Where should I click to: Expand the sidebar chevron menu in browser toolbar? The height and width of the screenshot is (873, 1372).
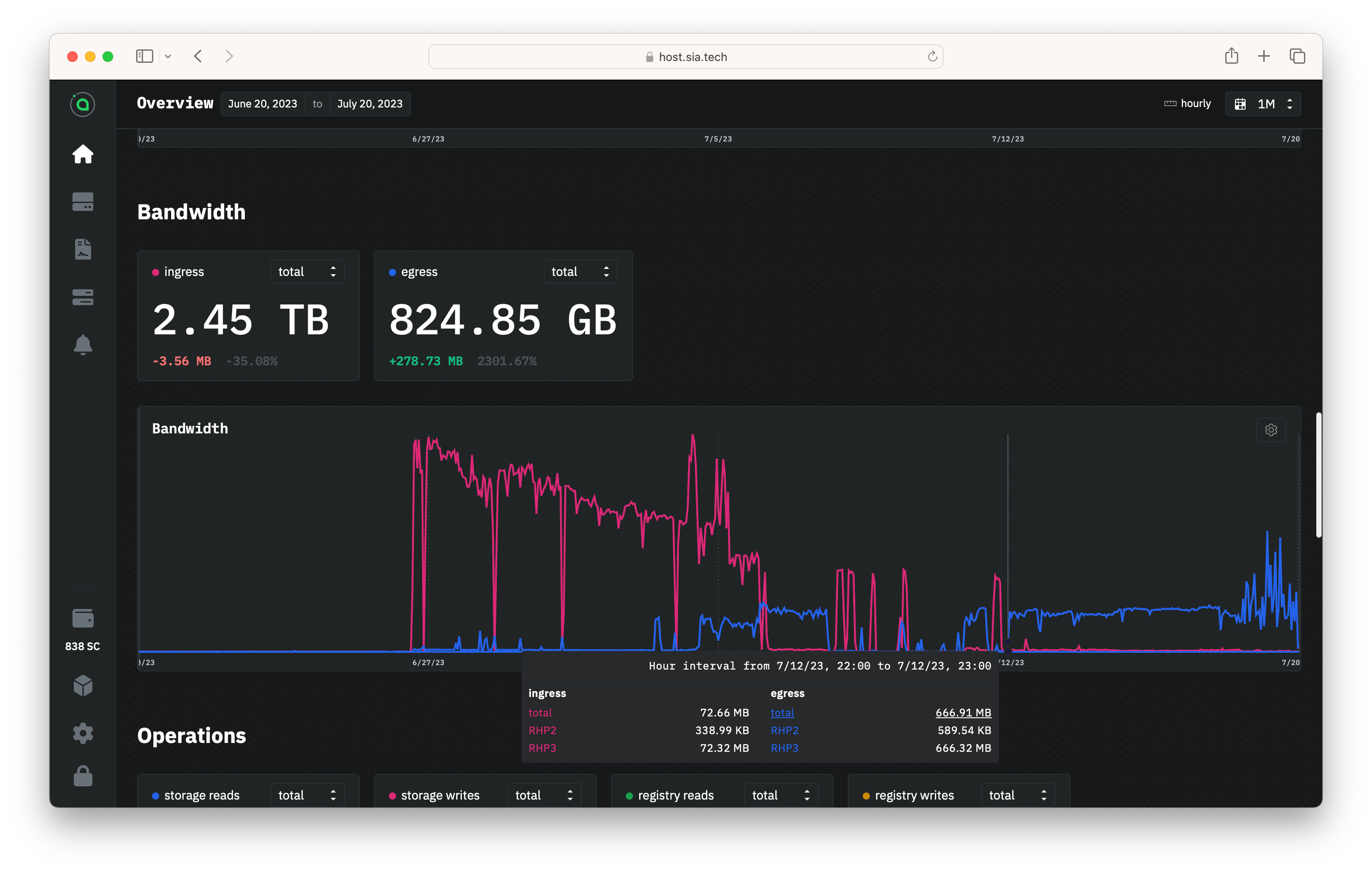168,56
